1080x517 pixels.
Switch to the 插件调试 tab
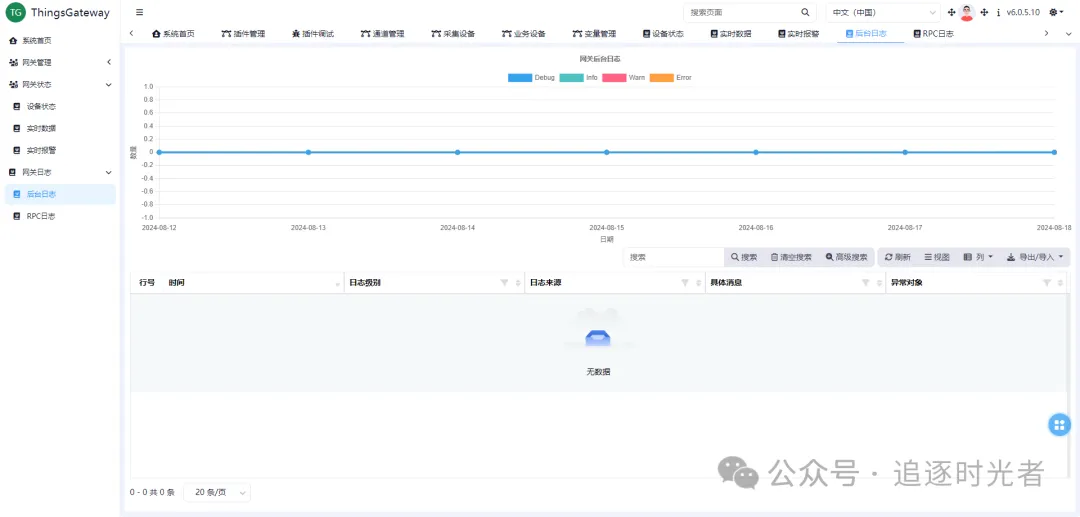point(313,33)
